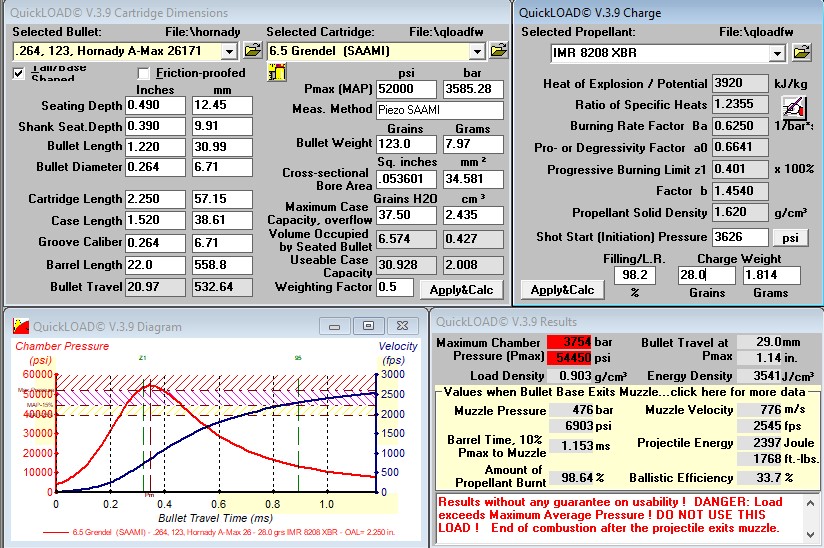824x548 pixels.
Task: Maximize the Diagram window
Action: click(368, 326)
